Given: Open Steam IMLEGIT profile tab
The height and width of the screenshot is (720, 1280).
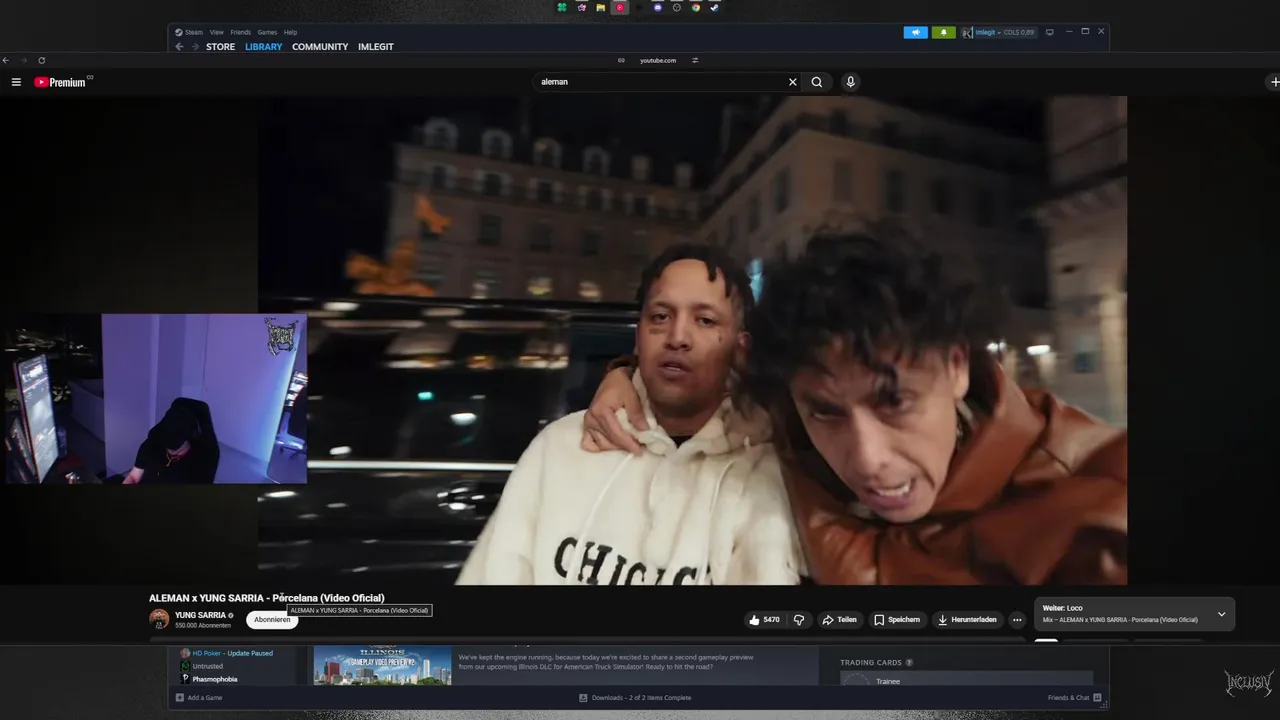Looking at the screenshot, I should (x=376, y=47).
